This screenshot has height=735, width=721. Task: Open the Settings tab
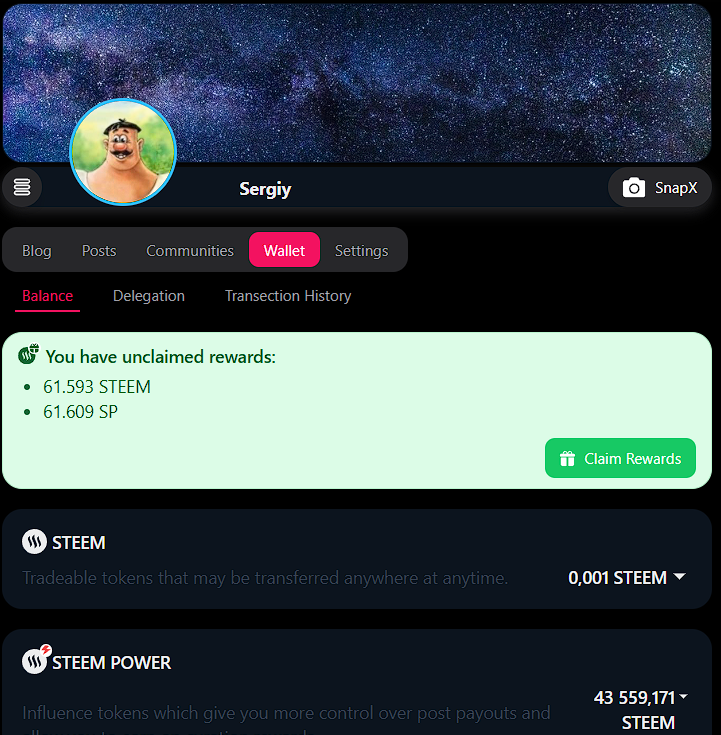click(x=361, y=250)
